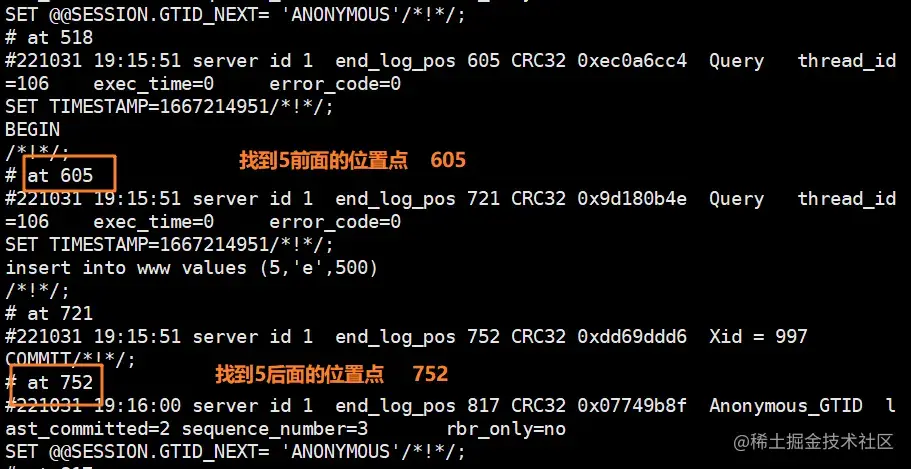Screen dimensions: 911x469
Task: Click the COMMIT statement line
Action: click(70, 360)
